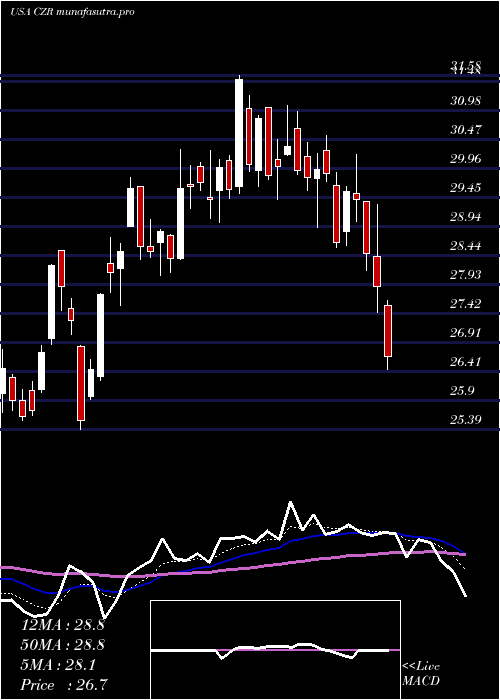500x700 pixels.
Task: Click the 30.98 price axis label
Action: (465, 101)
